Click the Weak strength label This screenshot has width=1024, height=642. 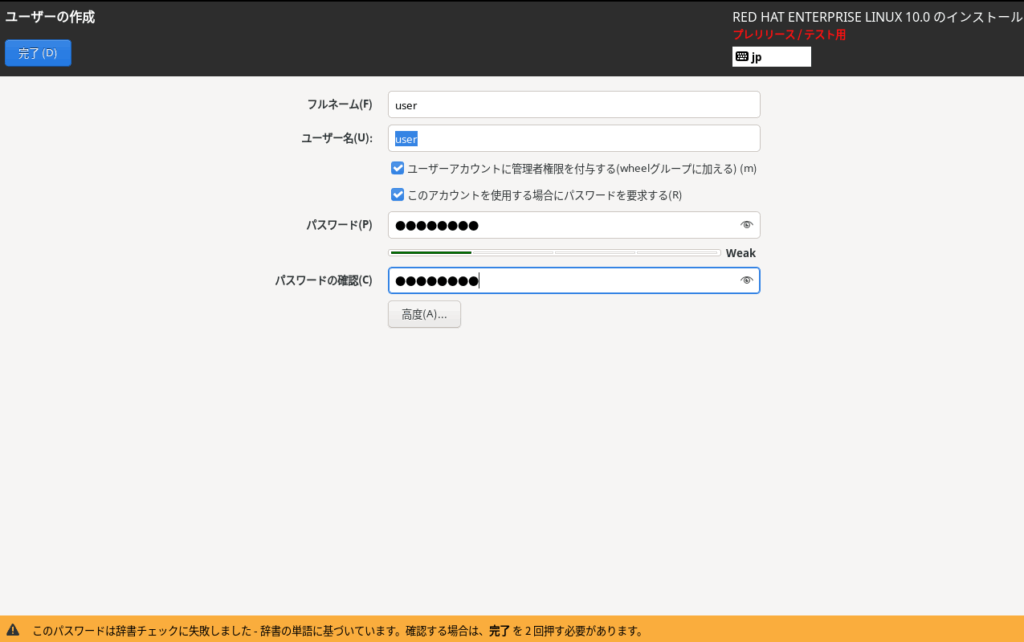click(x=740, y=253)
